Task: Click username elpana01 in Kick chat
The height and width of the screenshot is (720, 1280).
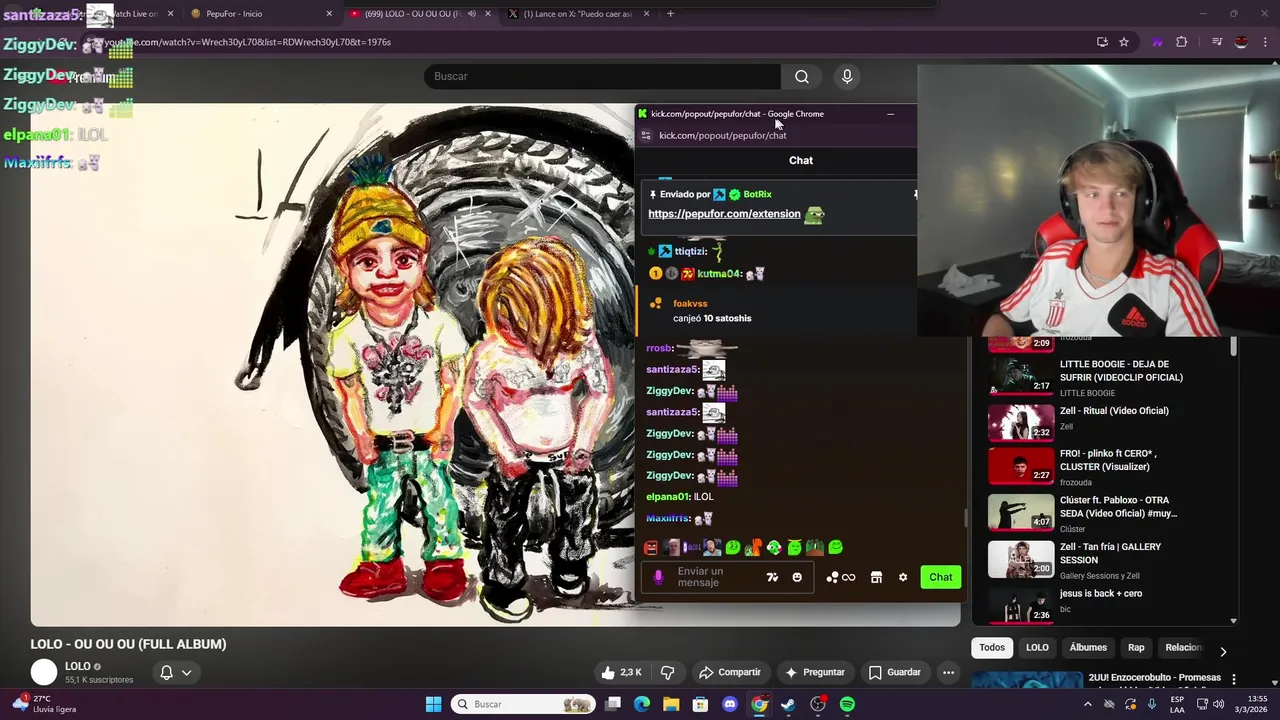Action: 668,497
